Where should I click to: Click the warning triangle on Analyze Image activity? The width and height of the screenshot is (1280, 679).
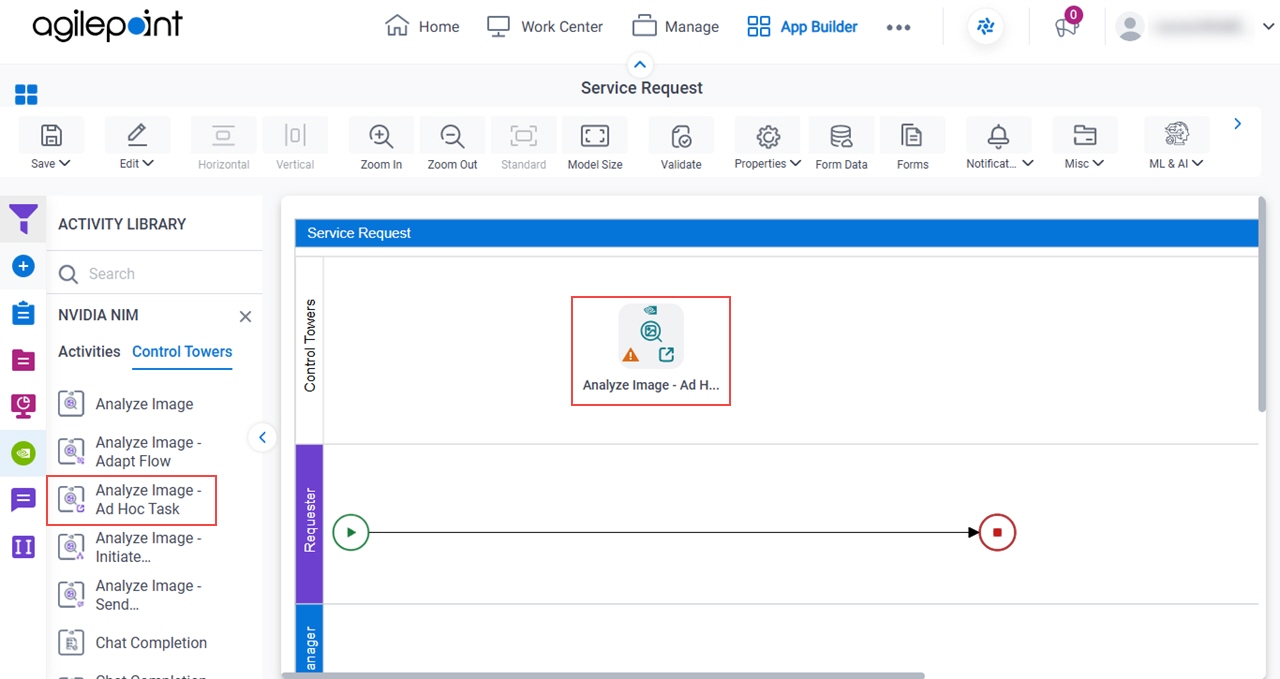[x=631, y=354]
